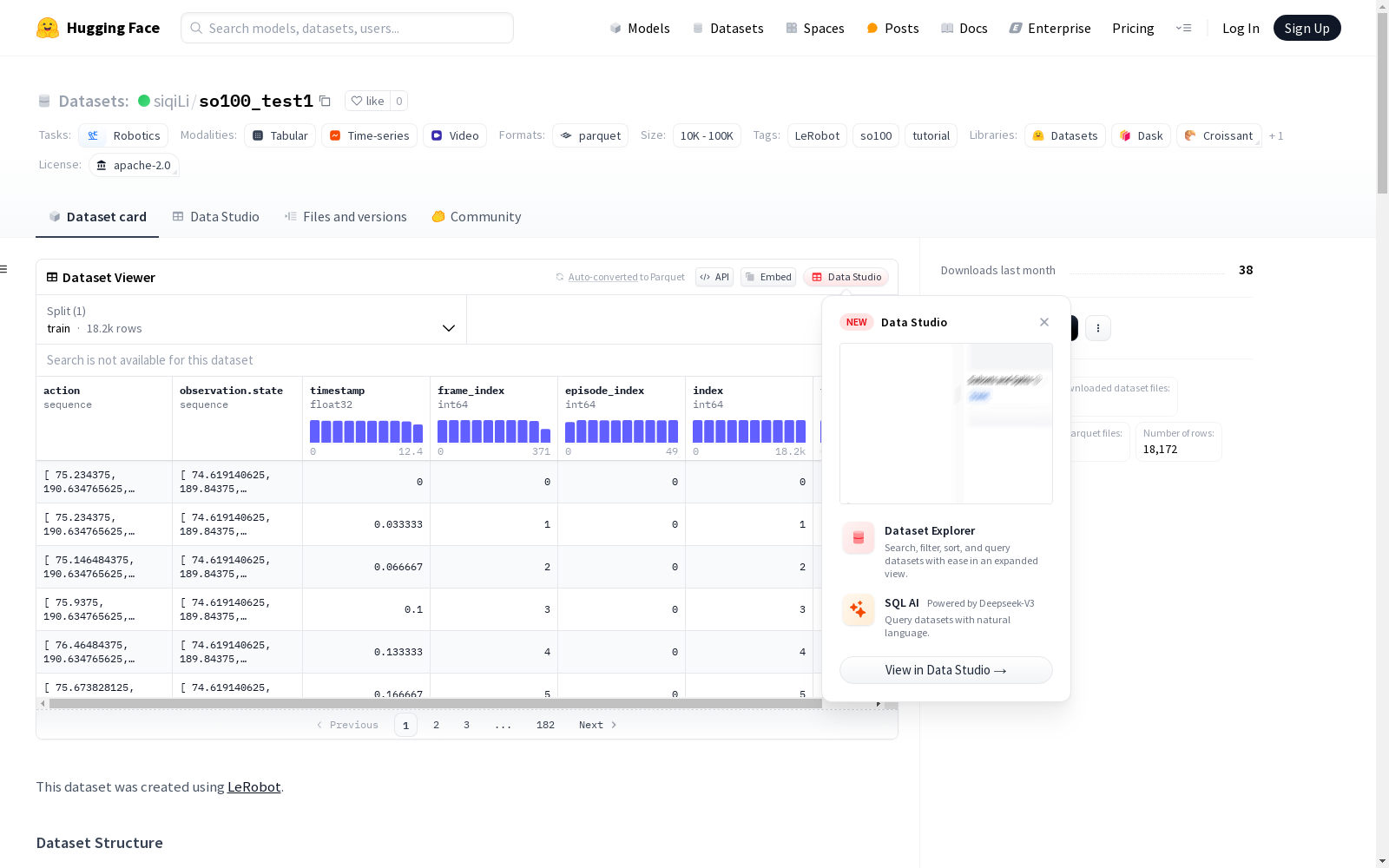This screenshot has width=1389, height=868.
Task: Switch to the Dataset card tab
Action: [97, 217]
